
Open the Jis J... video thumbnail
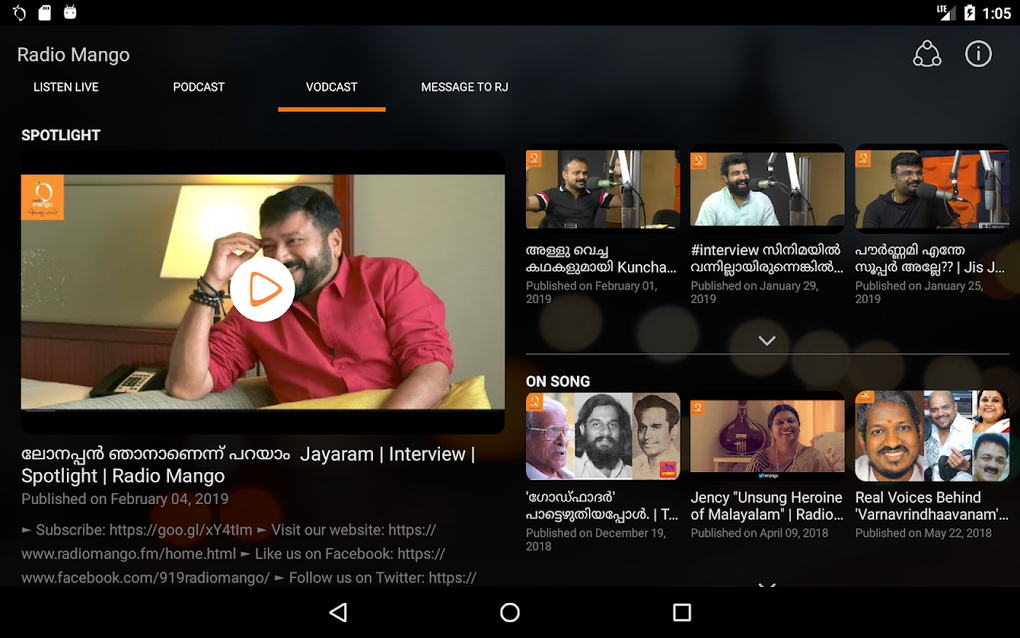coord(932,189)
